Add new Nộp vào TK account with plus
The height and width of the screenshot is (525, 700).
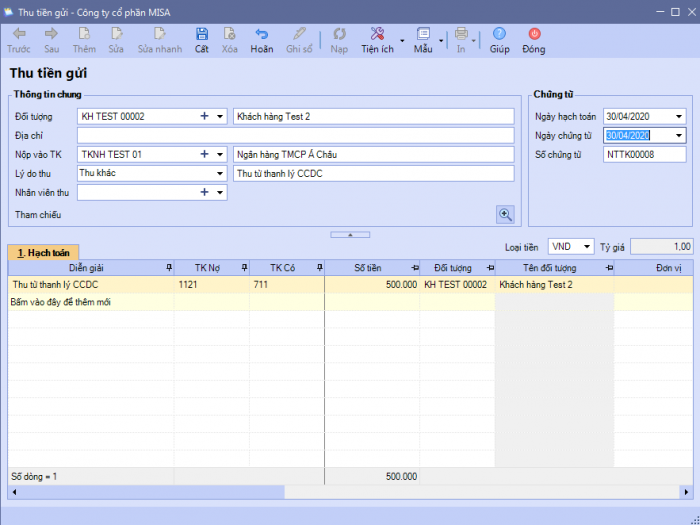[204, 154]
